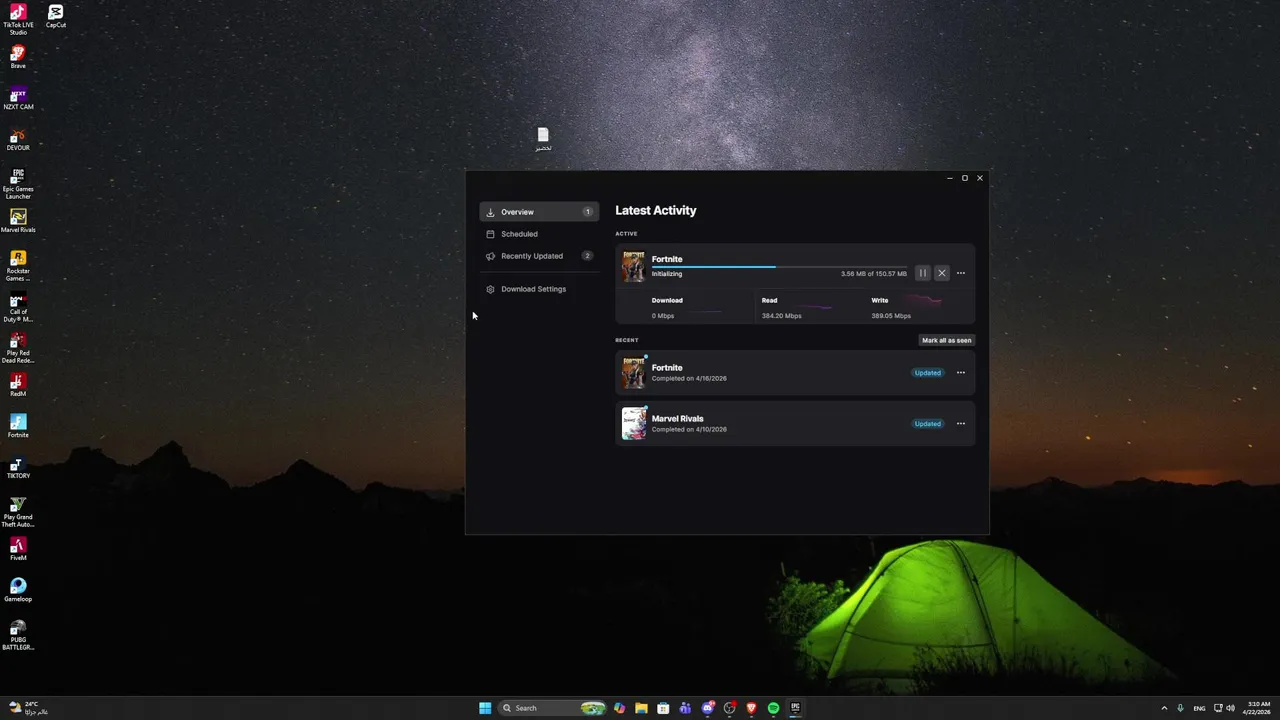Screen dimensions: 1280x720
Task: Click Updated badge on recent Fortnite row
Action: (x=927, y=373)
